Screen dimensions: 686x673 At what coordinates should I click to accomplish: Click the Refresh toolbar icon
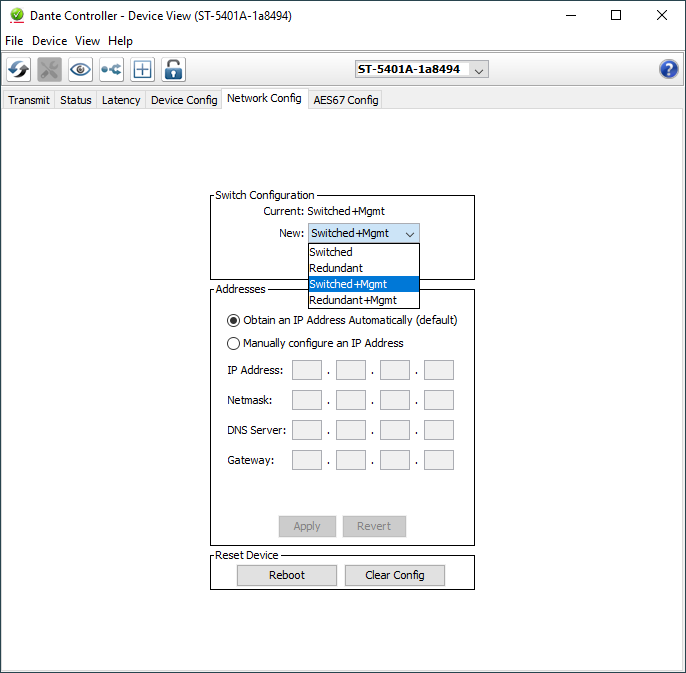(19, 69)
